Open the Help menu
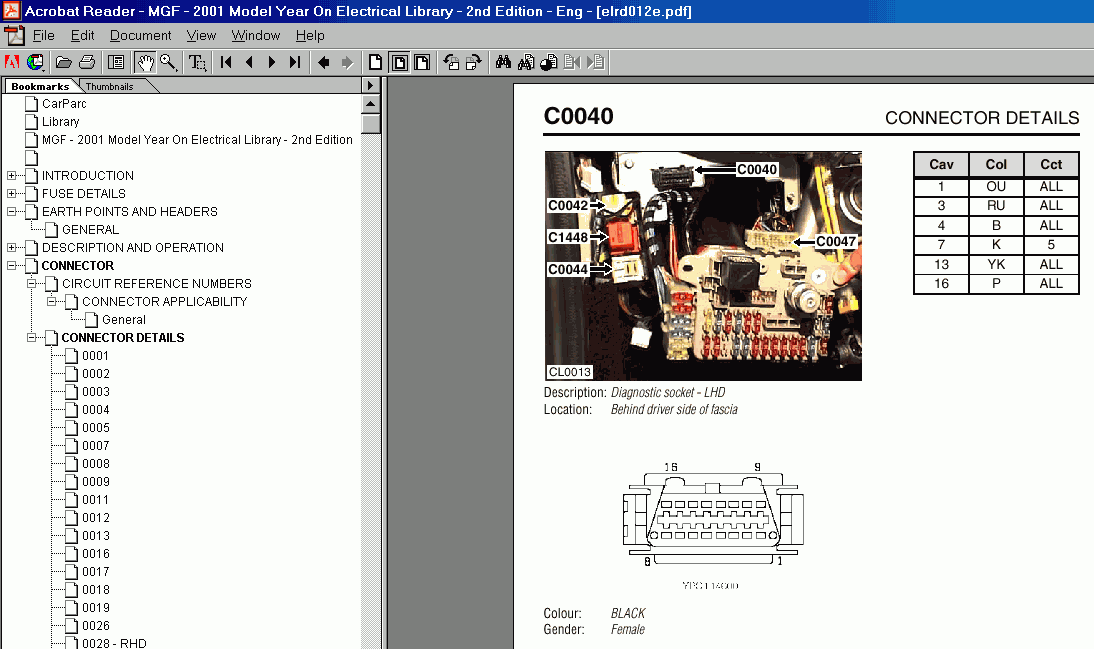1094x649 pixels. coord(310,36)
